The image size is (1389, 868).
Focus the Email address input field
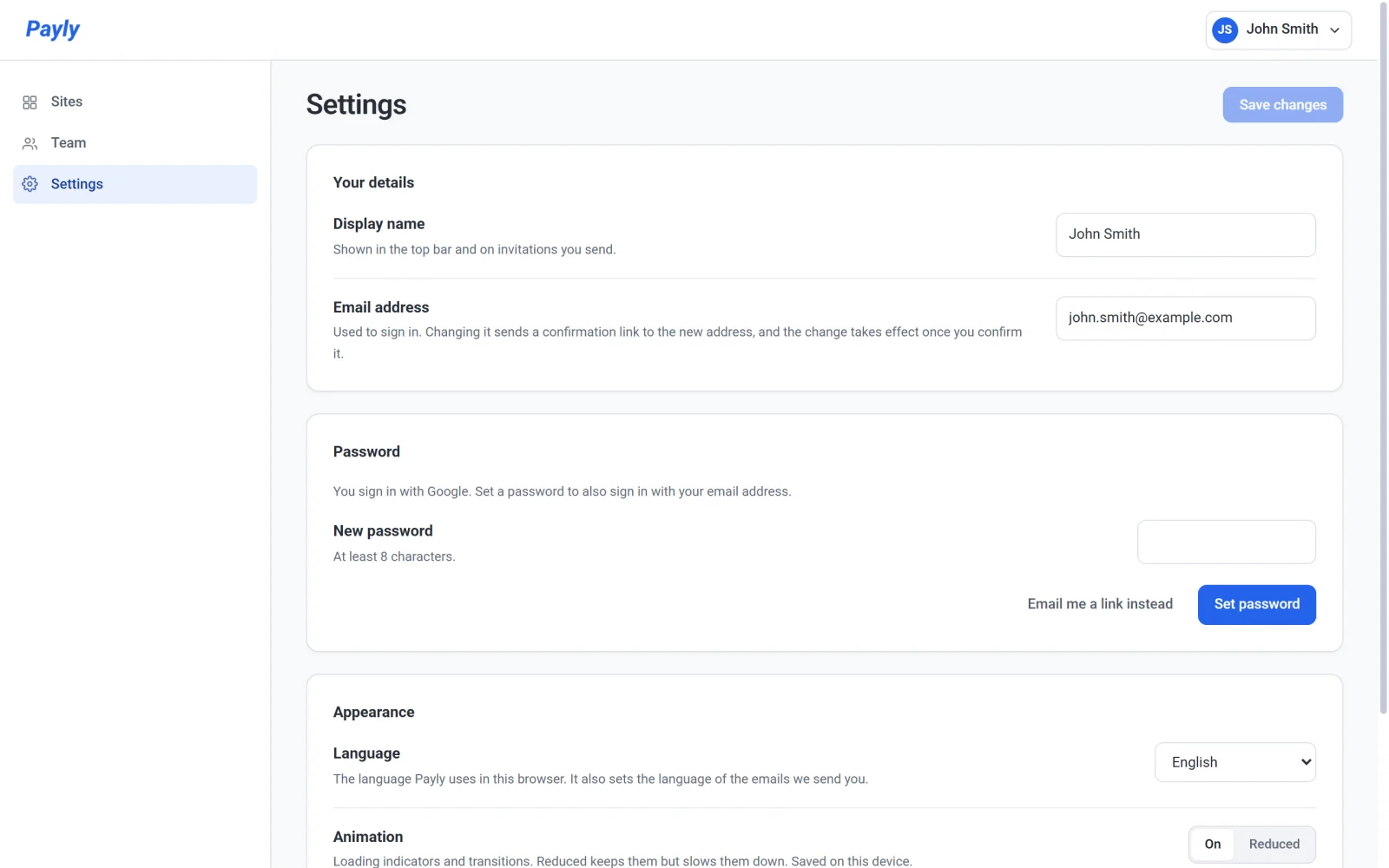point(1185,319)
